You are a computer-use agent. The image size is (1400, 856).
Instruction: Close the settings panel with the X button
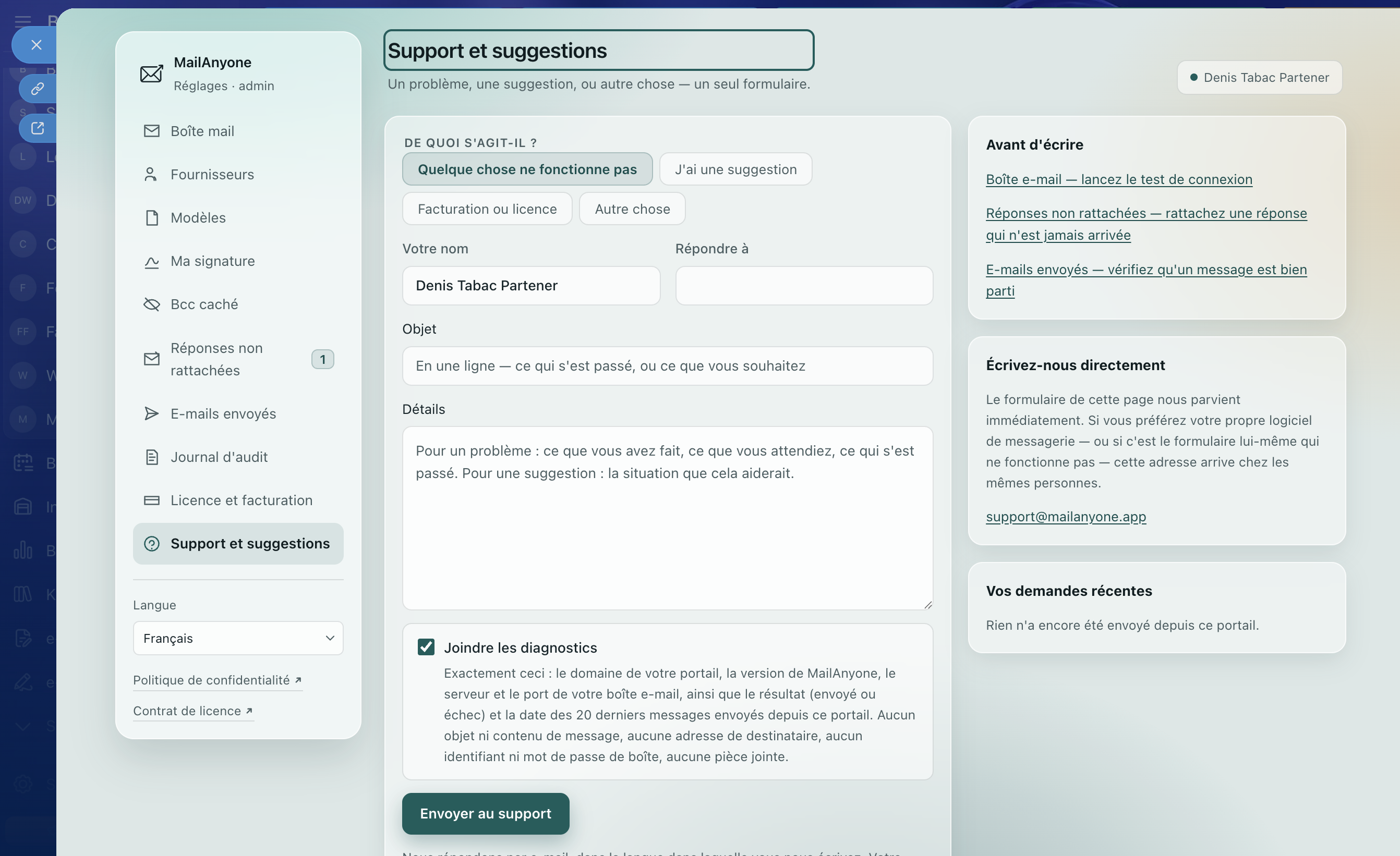[x=37, y=45]
